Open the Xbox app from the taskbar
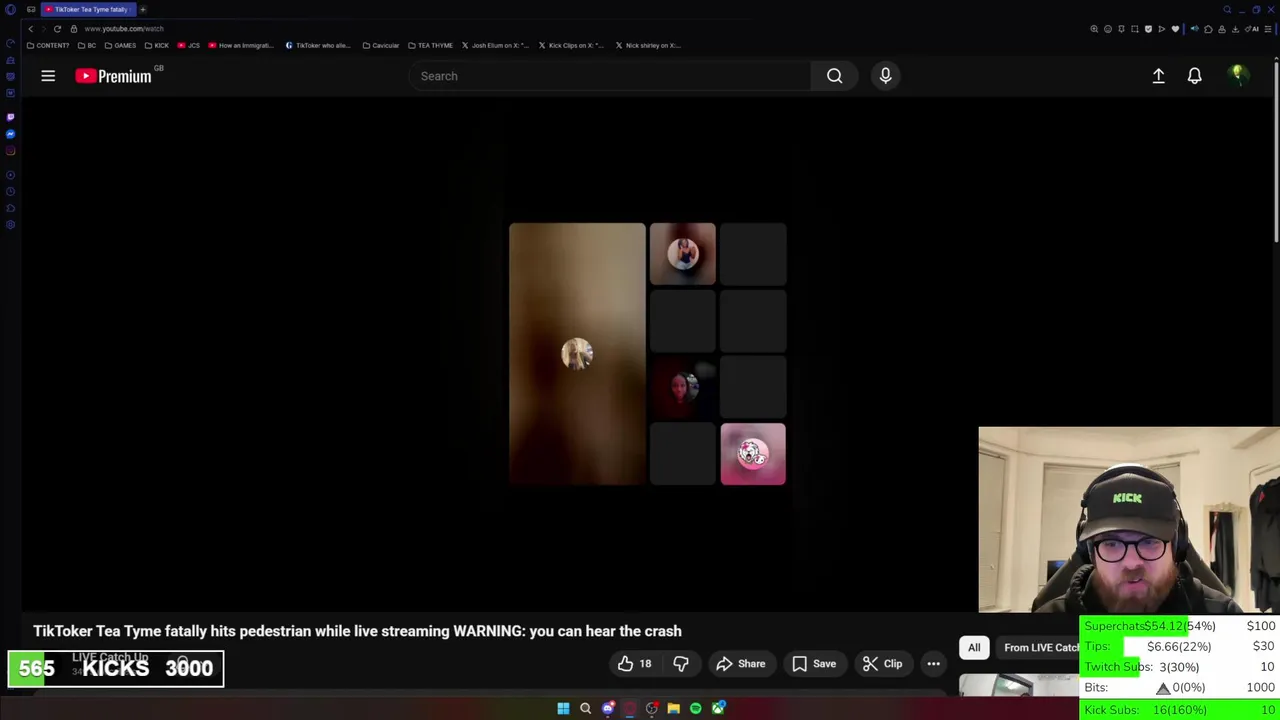The width and height of the screenshot is (1280, 720). pos(718,709)
